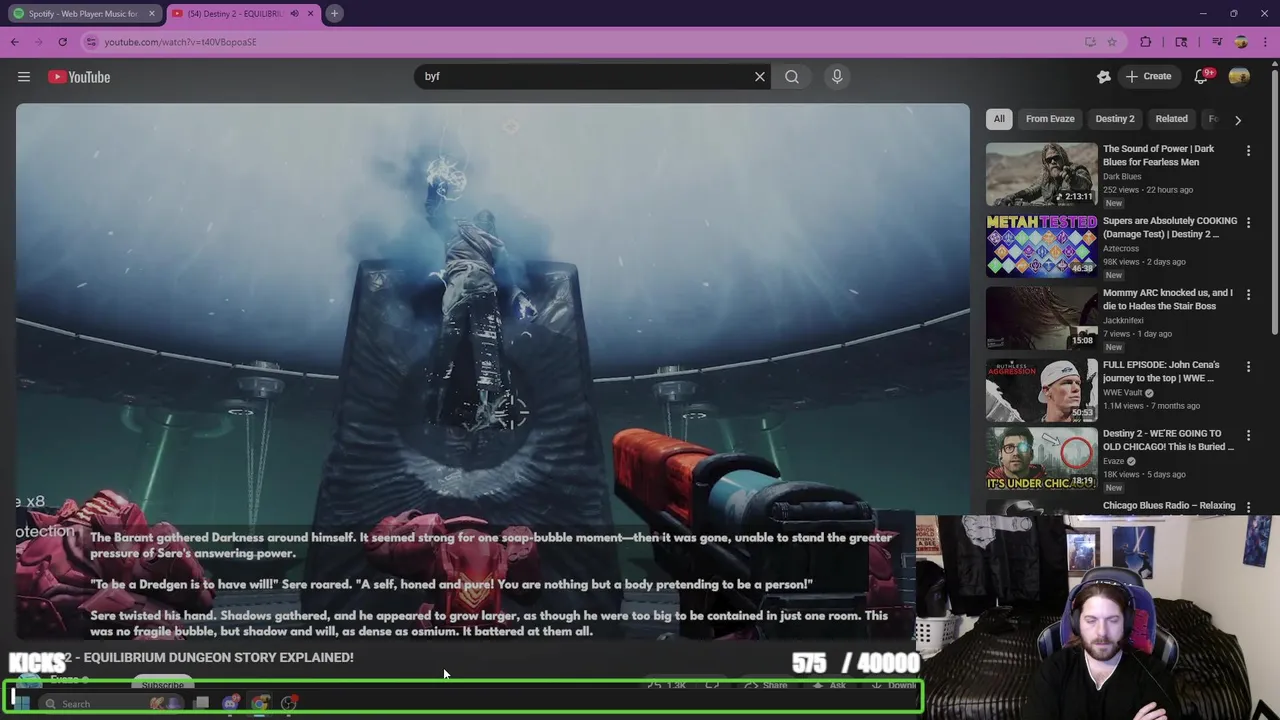Viewport: 1280px width, 720px height.
Task: Go to the YouTube home logo
Action: click(79, 77)
